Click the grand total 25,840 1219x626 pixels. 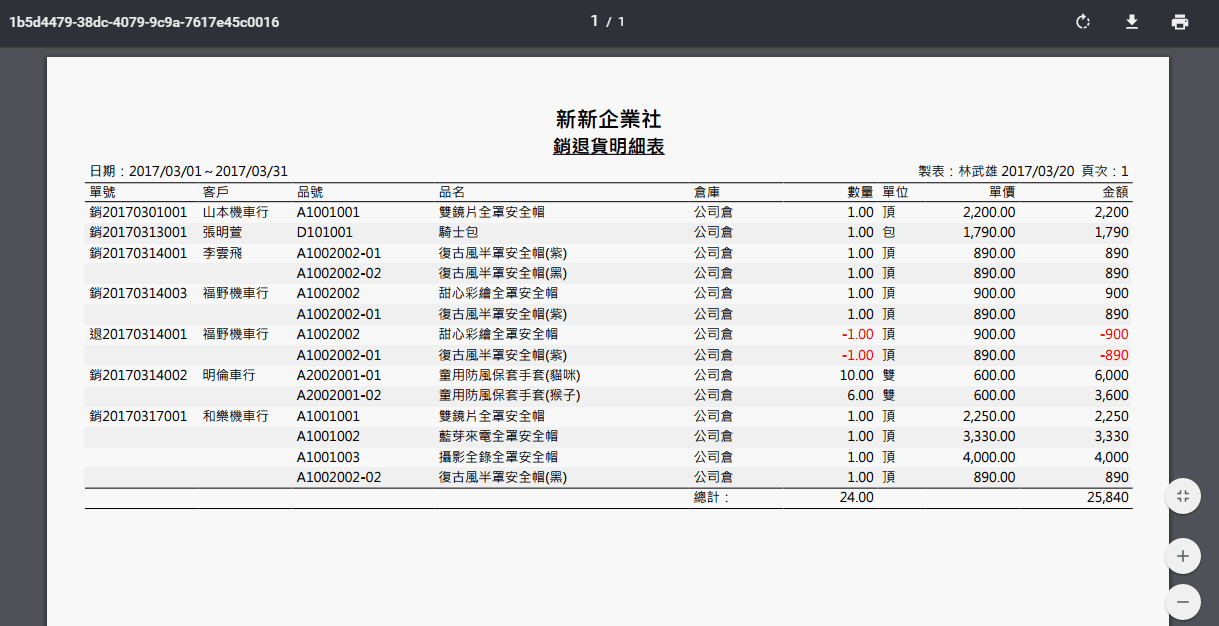coord(1108,497)
